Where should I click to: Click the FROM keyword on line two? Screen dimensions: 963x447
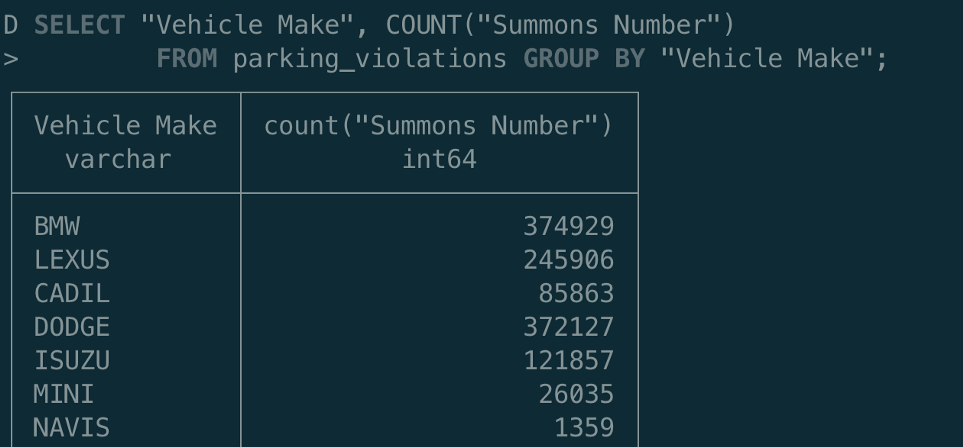click(187, 59)
